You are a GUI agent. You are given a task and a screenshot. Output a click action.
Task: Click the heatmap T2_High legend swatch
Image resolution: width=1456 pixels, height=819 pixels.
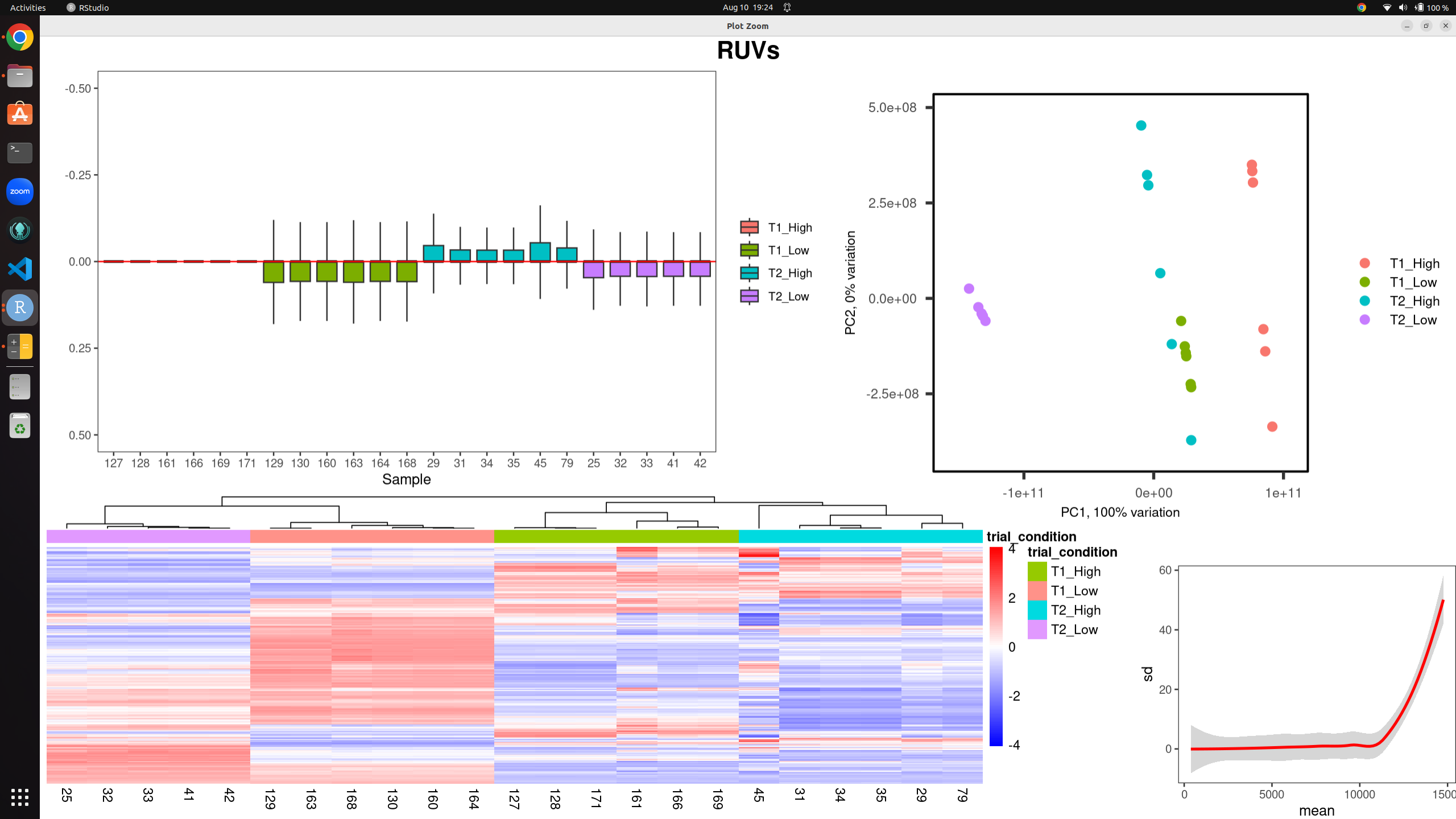click(x=1037, y=610)
